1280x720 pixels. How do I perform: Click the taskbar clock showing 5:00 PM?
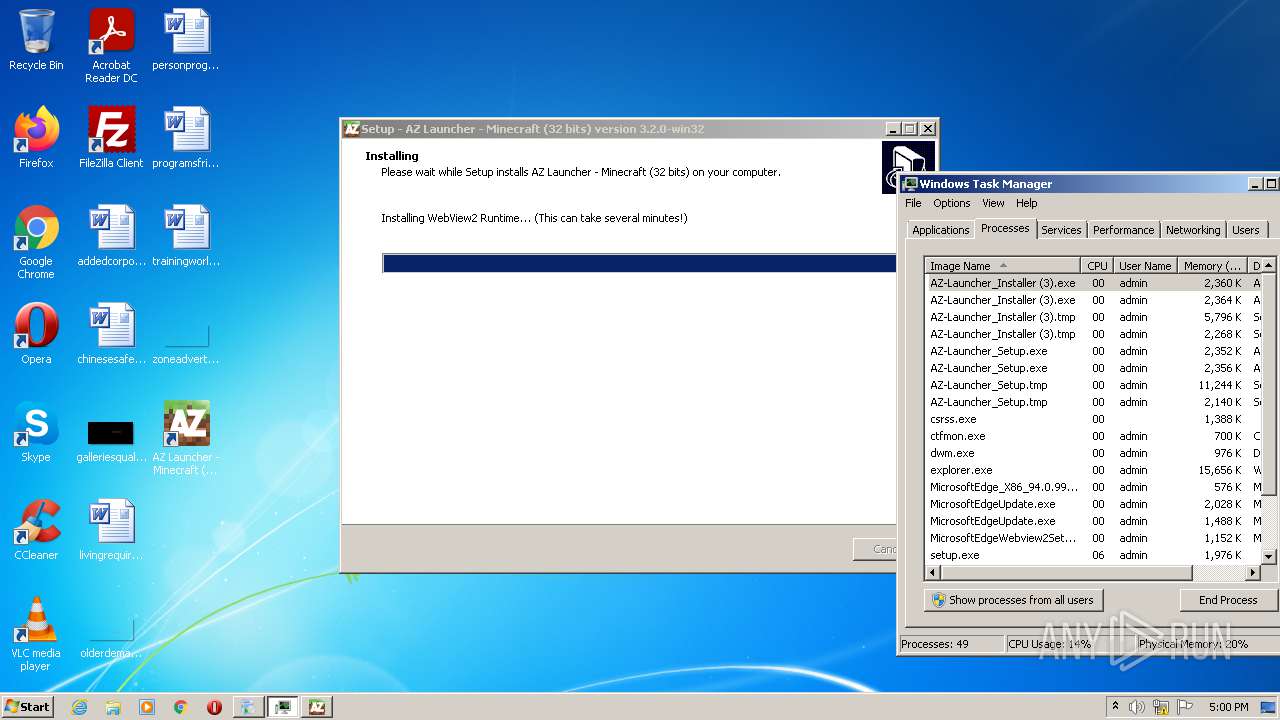tap(1228, 707)
